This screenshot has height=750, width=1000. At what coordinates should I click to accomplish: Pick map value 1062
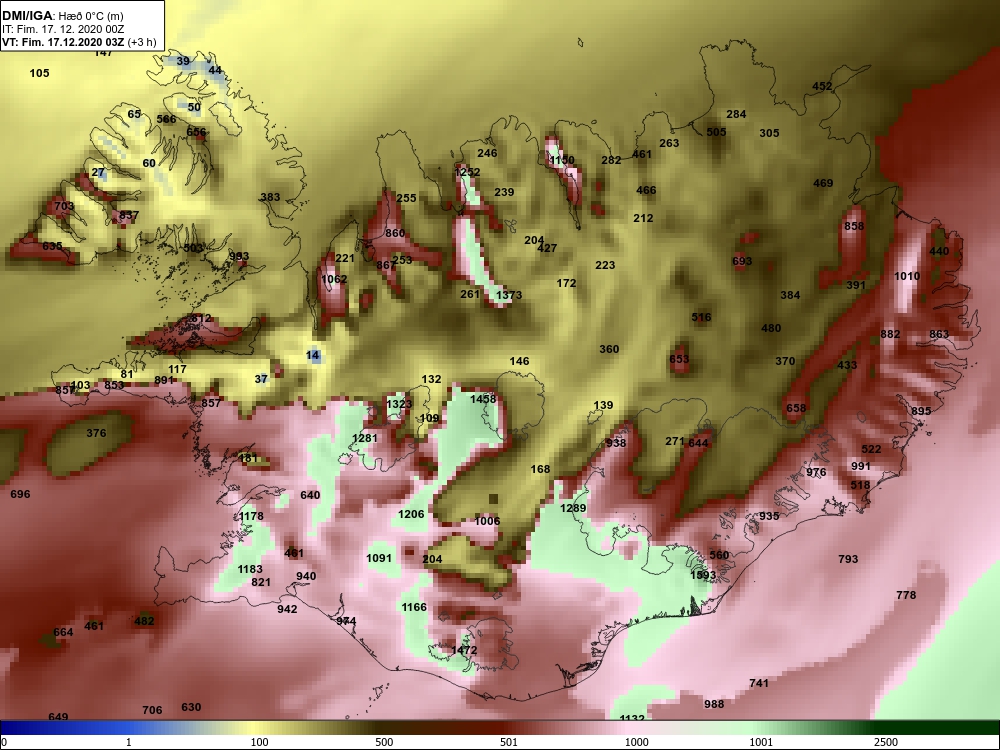334,279
